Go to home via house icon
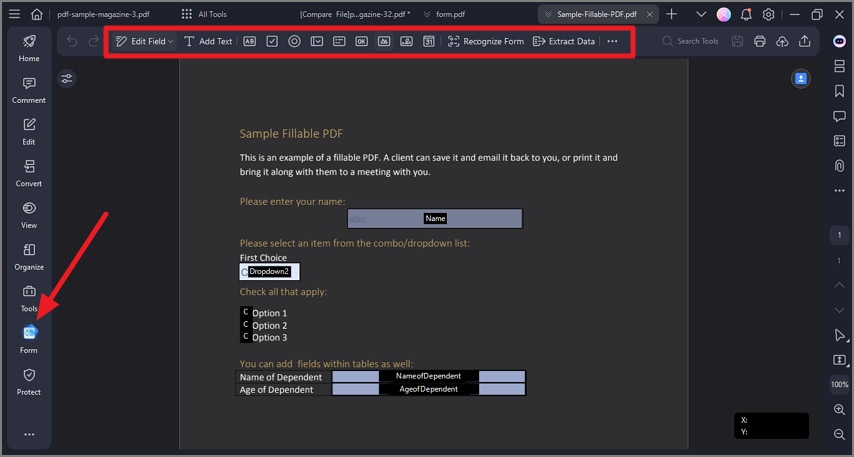 click(36, 14)
